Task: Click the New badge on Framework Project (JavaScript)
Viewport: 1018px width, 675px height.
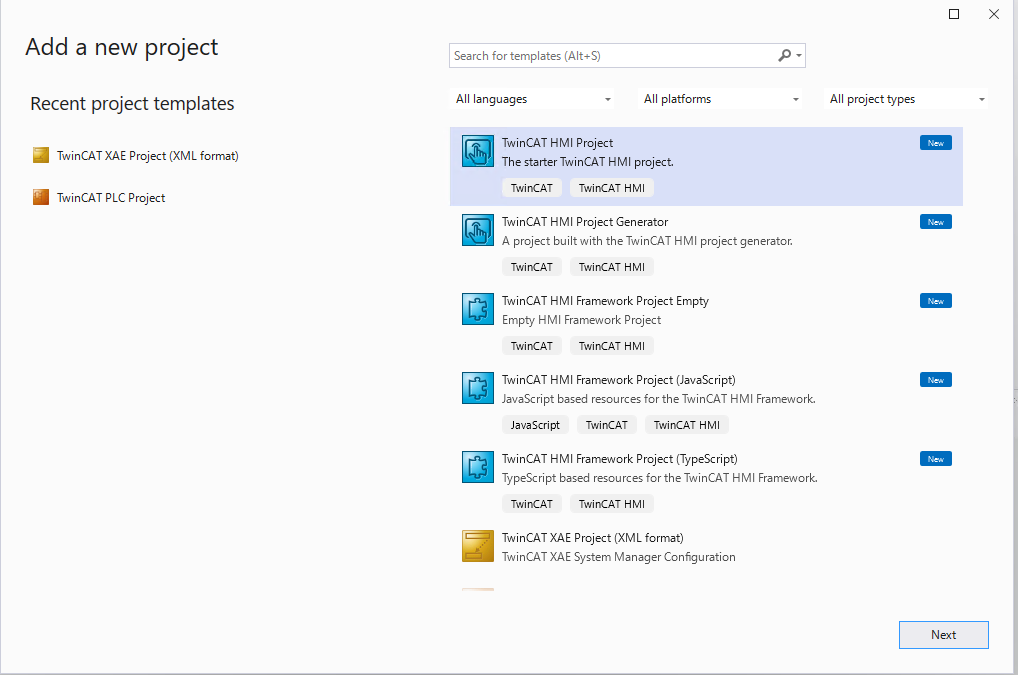Action: (936, 380)
